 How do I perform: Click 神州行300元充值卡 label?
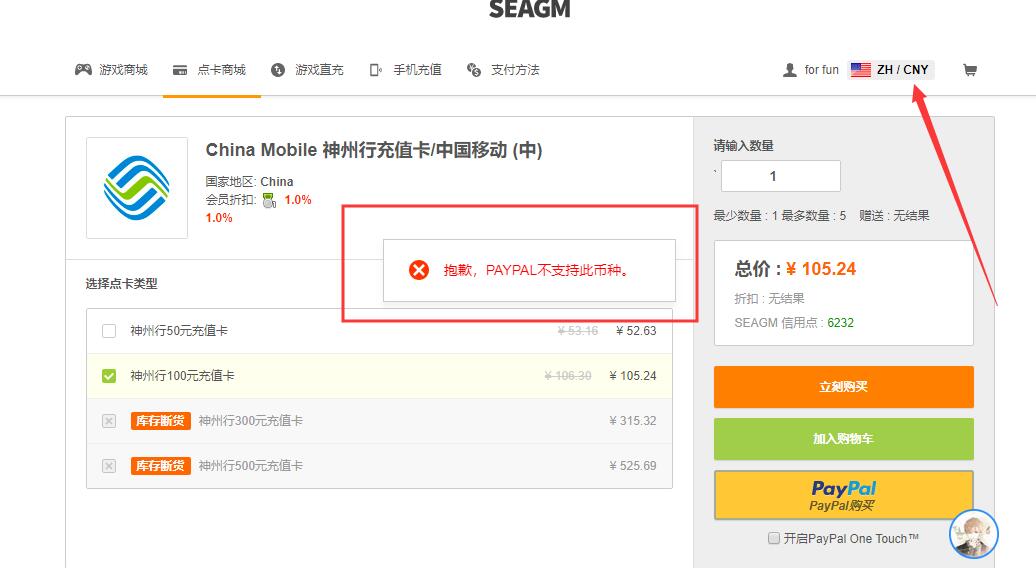(250, 421)
